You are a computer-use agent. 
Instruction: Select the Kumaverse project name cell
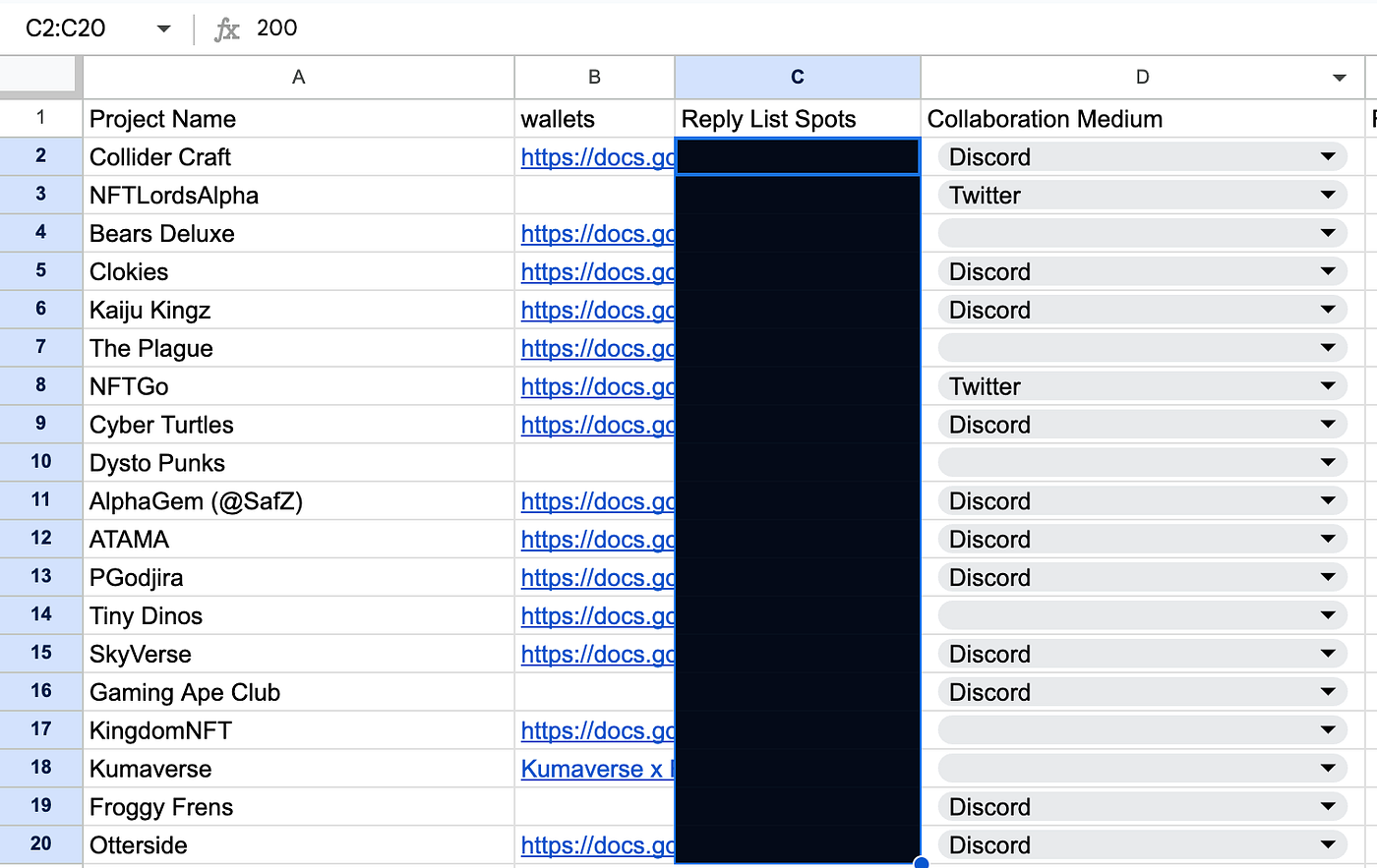pyautogui.click(x=299, y=769)
